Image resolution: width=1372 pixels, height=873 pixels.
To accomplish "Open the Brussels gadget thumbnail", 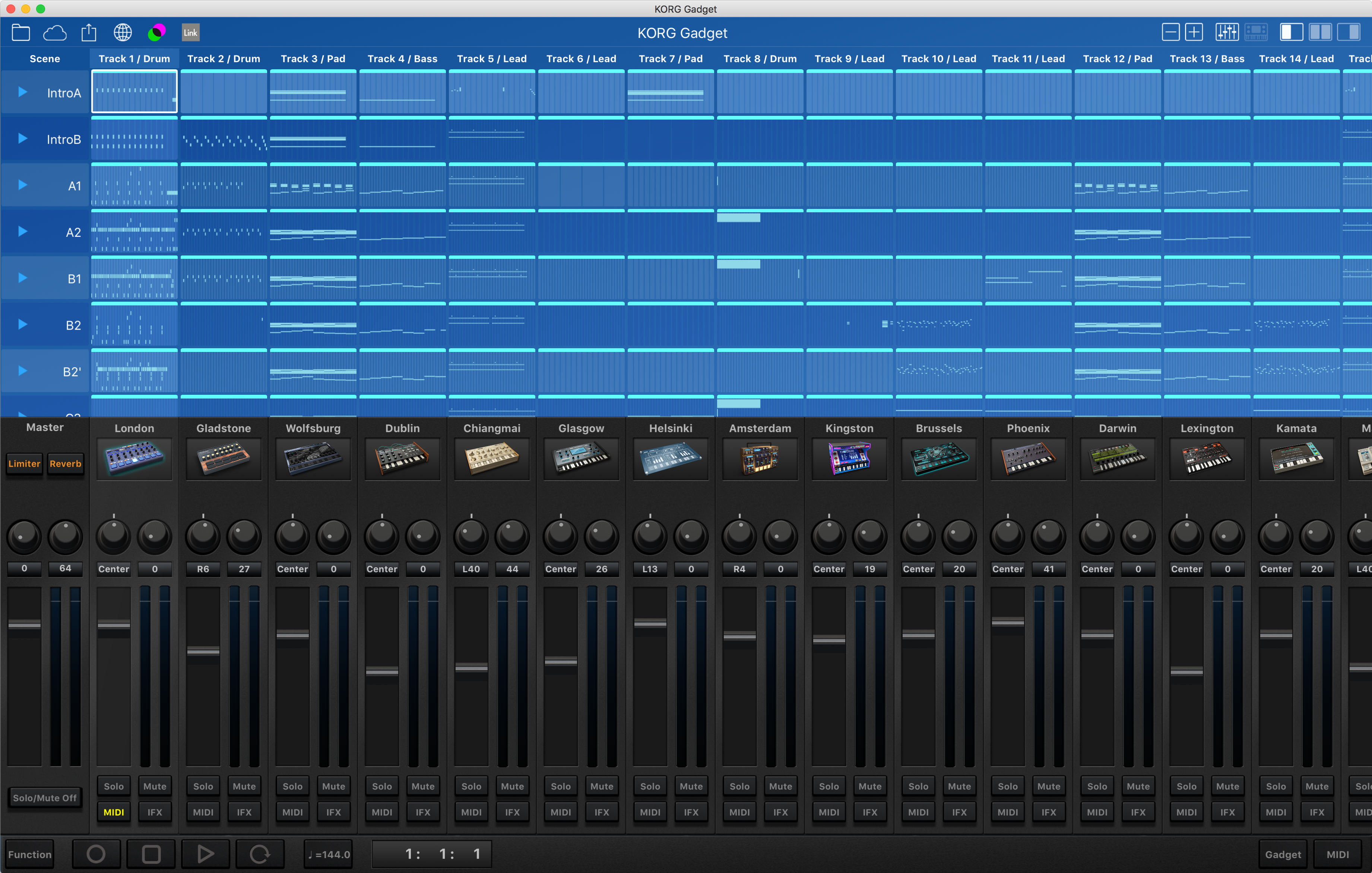I will (939, 459).
